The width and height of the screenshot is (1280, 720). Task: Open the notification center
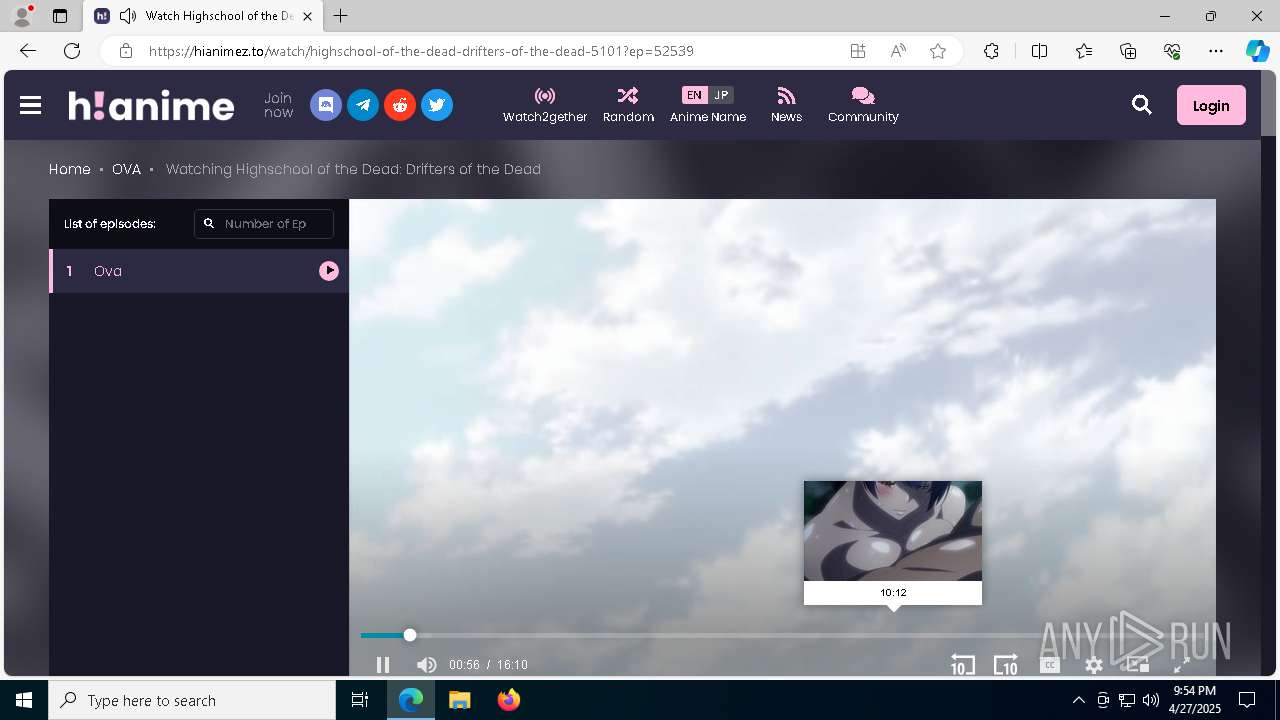[1247, 700]
